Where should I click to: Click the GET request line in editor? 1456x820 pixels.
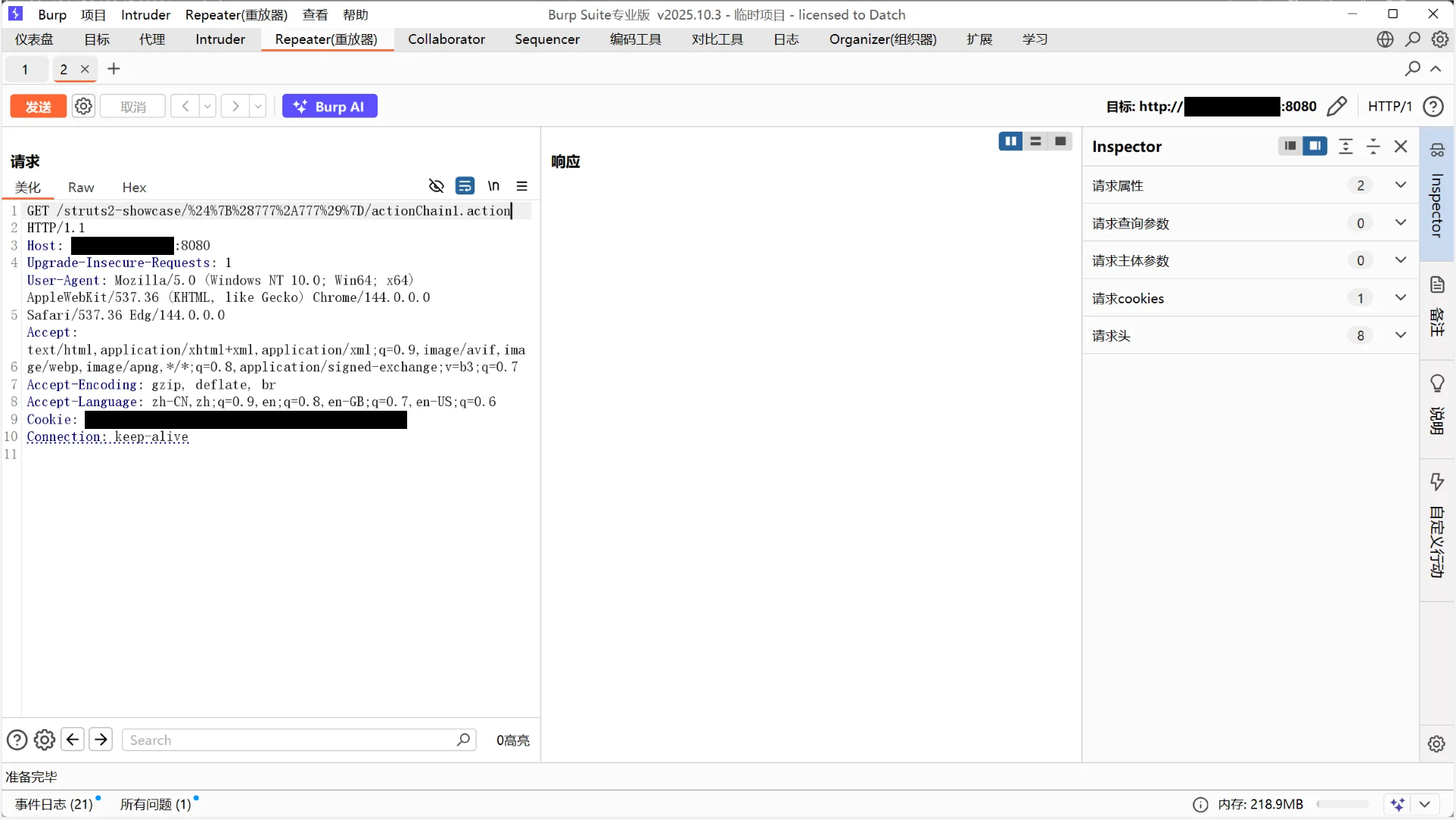[x=269, y=211]
